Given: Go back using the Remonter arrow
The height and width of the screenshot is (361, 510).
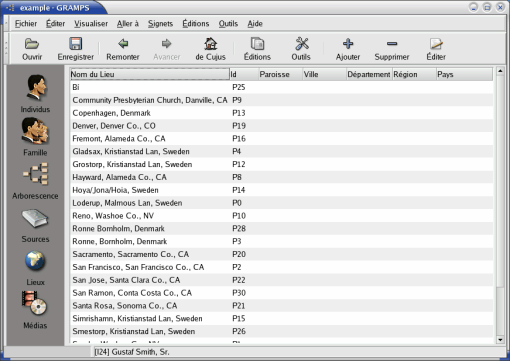Looking at the screenshot, I should click(123, 49).
